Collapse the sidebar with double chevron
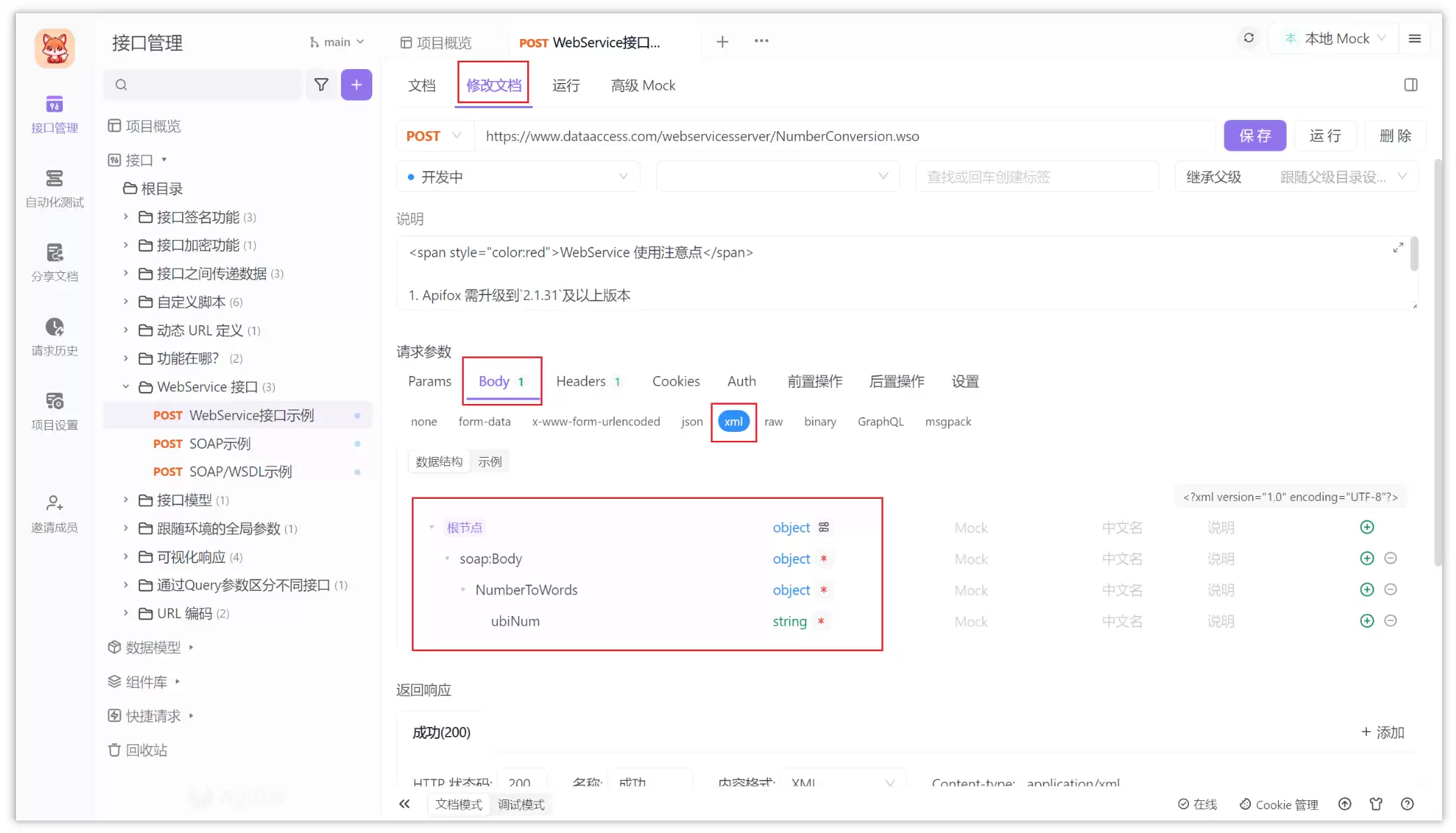Image resolution: width=1456 pixels, height=833 pixels. pos(404,804)
